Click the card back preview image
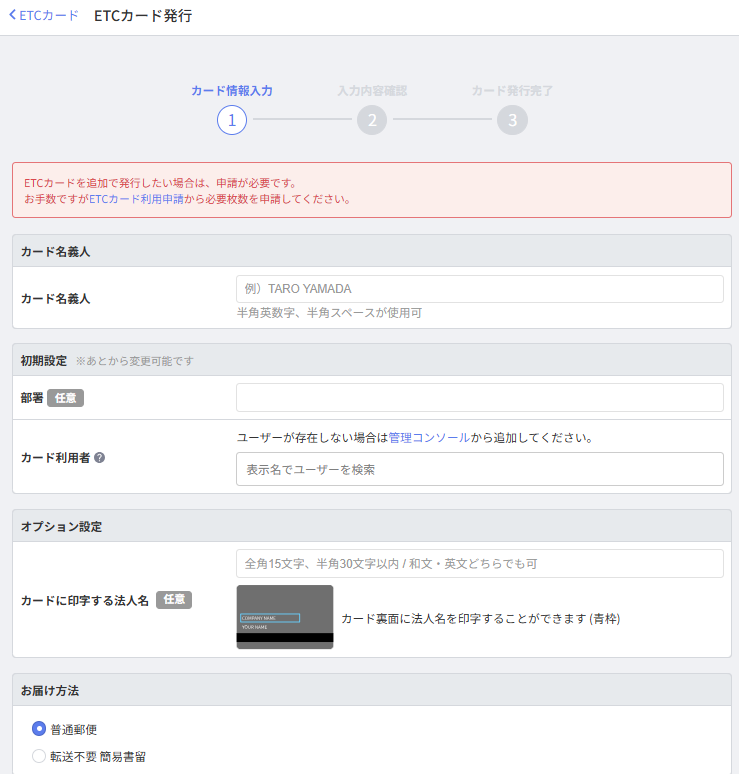This screenshot has height=774, width=739. tap(285, 617)
